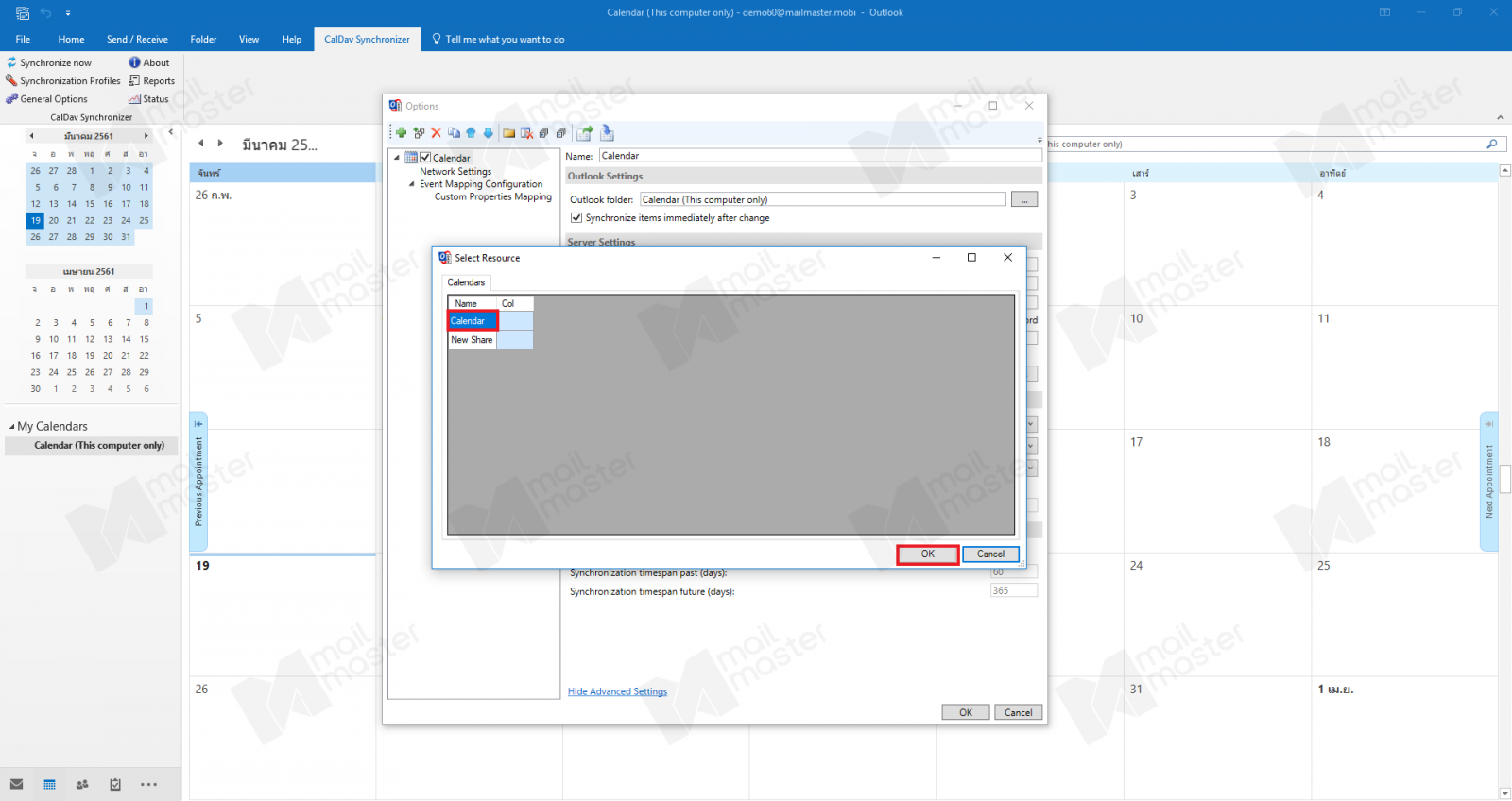
Task: Click Hide Advanced Settings link
Action: (617, 692)
